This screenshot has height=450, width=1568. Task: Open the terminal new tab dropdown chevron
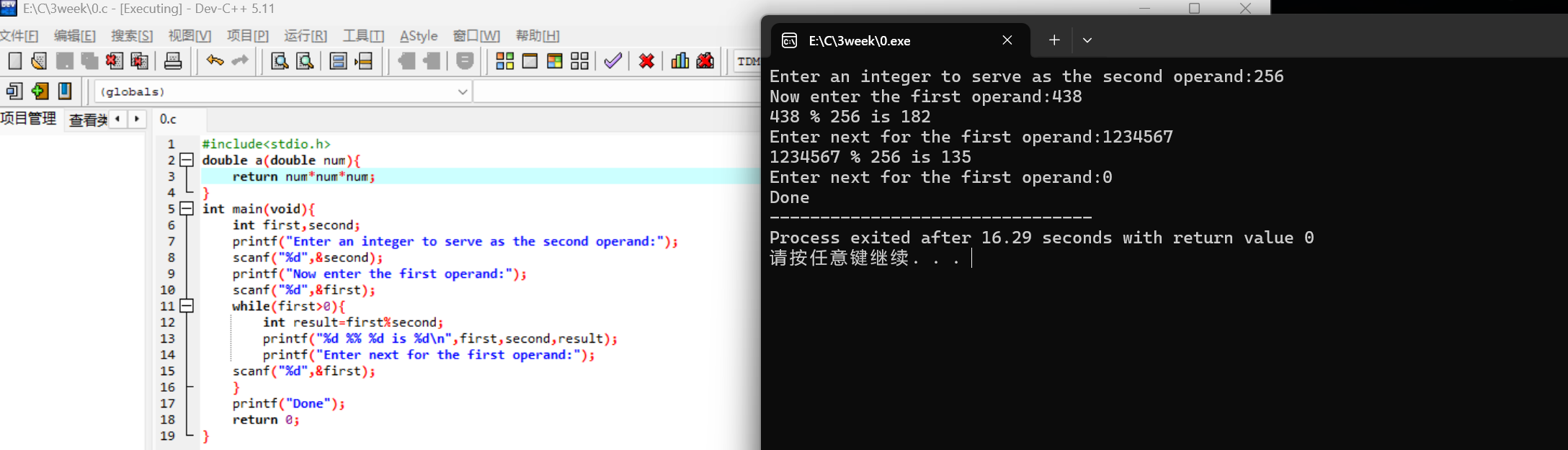1087,40
